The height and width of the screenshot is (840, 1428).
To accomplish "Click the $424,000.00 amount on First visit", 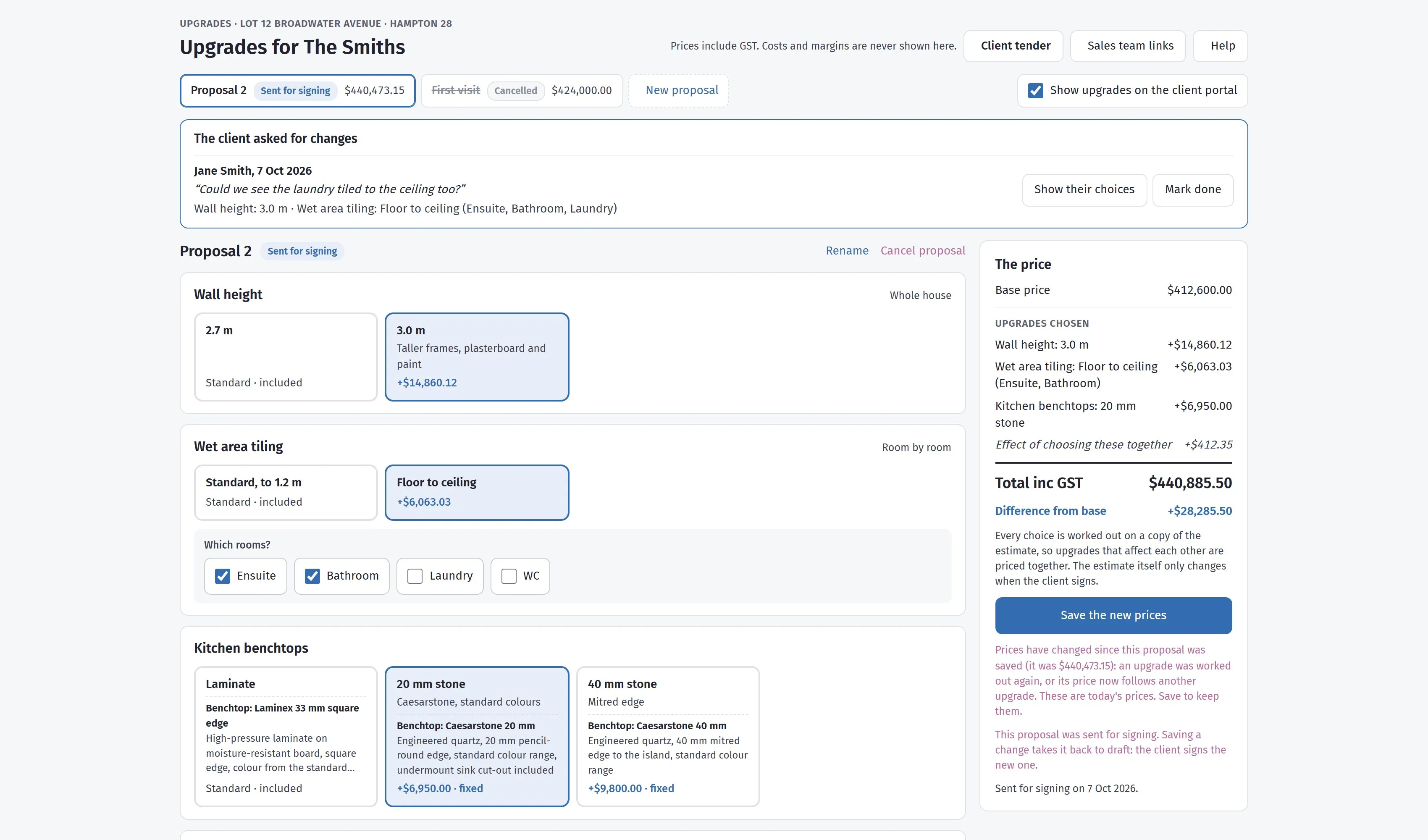I will click(581, 91).
